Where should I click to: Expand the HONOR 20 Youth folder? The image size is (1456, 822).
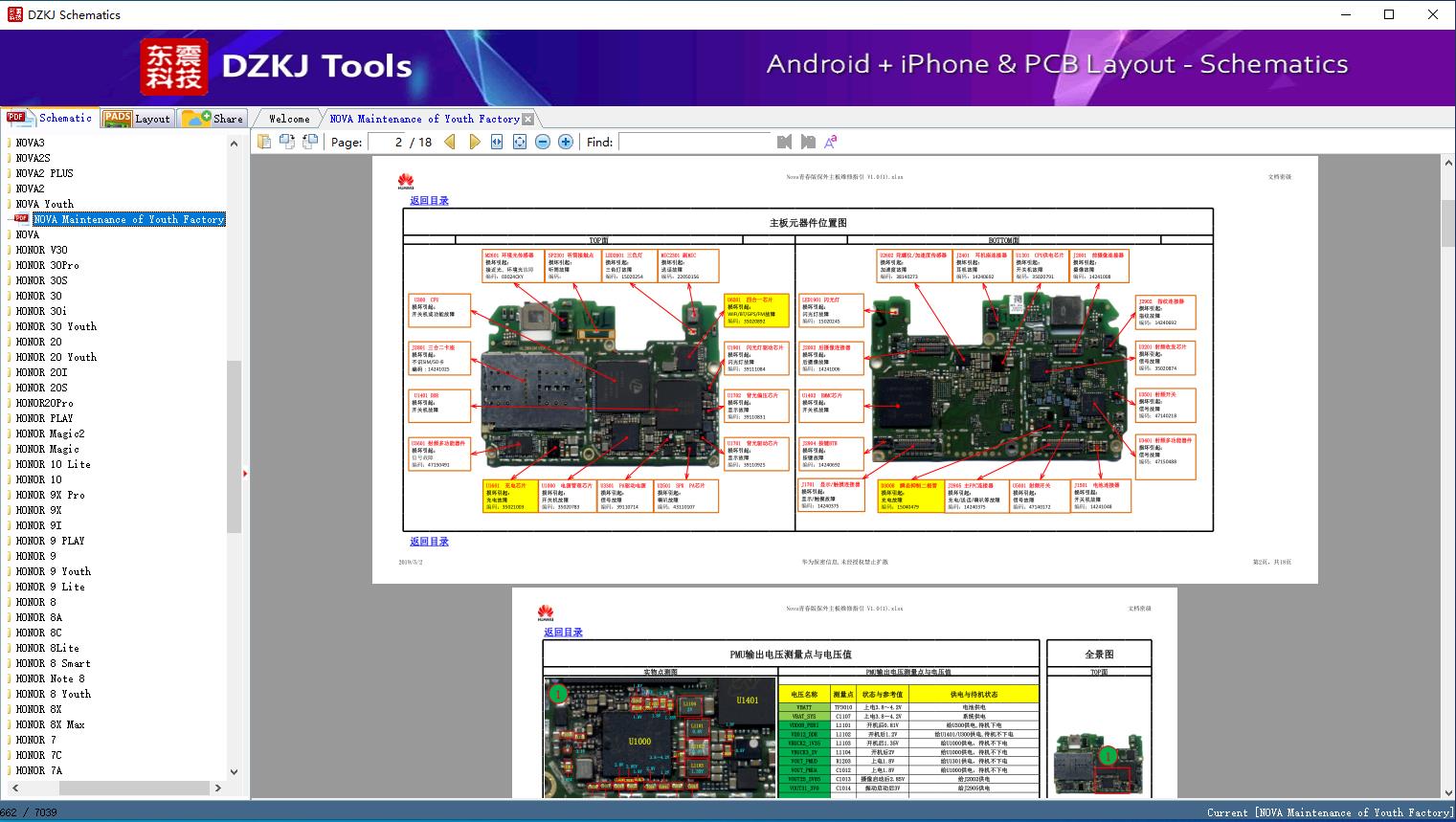[56, 357]
